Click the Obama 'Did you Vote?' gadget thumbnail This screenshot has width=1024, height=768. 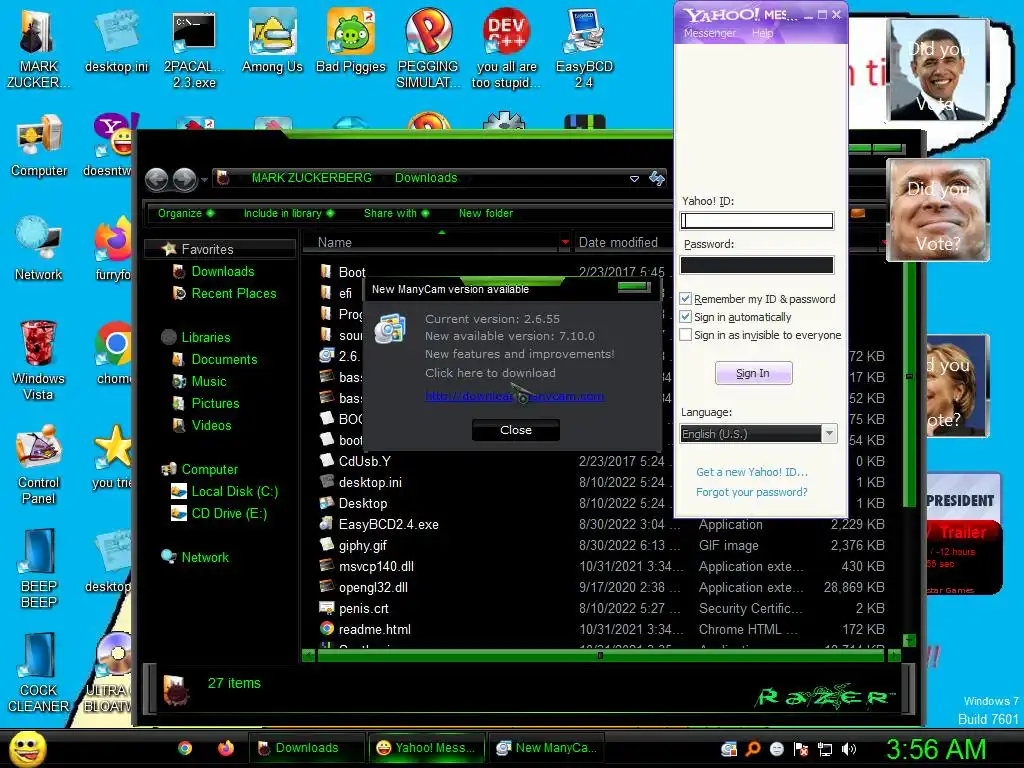point(938,69)
